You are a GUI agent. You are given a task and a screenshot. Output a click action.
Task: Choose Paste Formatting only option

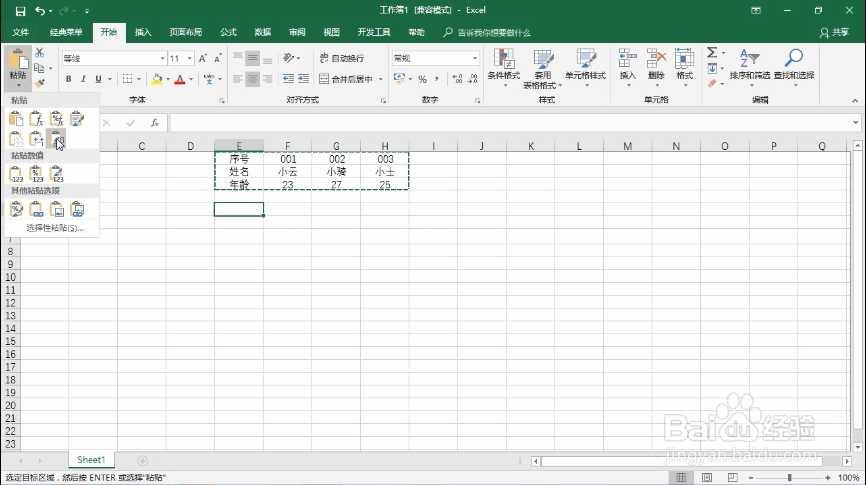(x=16, y=209)
